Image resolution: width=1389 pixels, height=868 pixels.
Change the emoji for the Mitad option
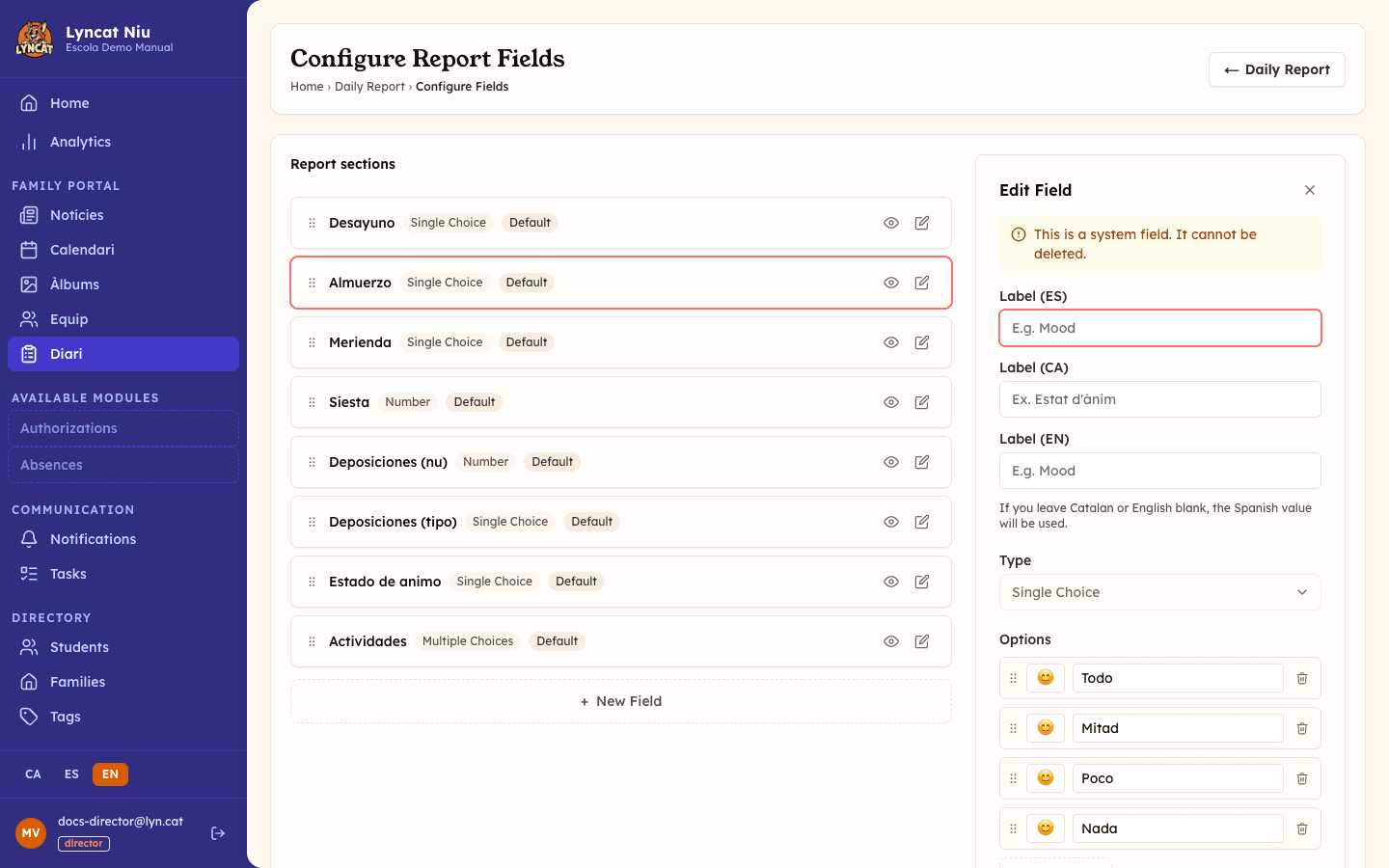coord(1046,728)
